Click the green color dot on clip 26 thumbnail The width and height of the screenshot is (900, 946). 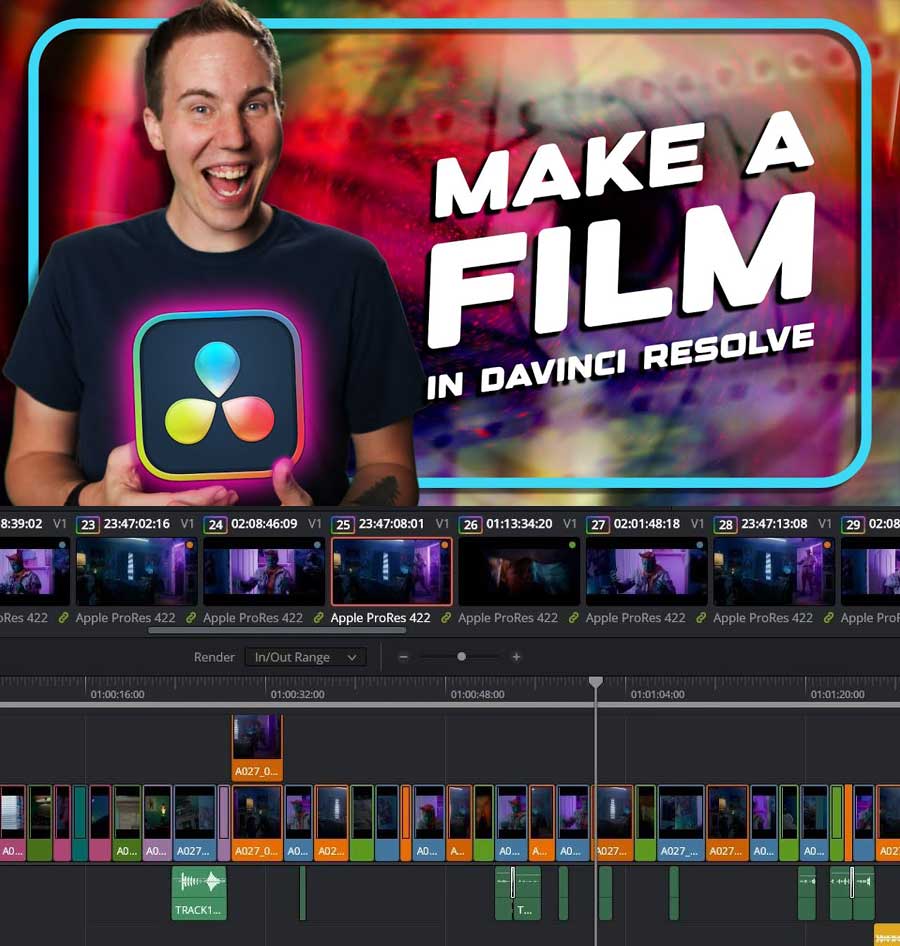point(572,545)
